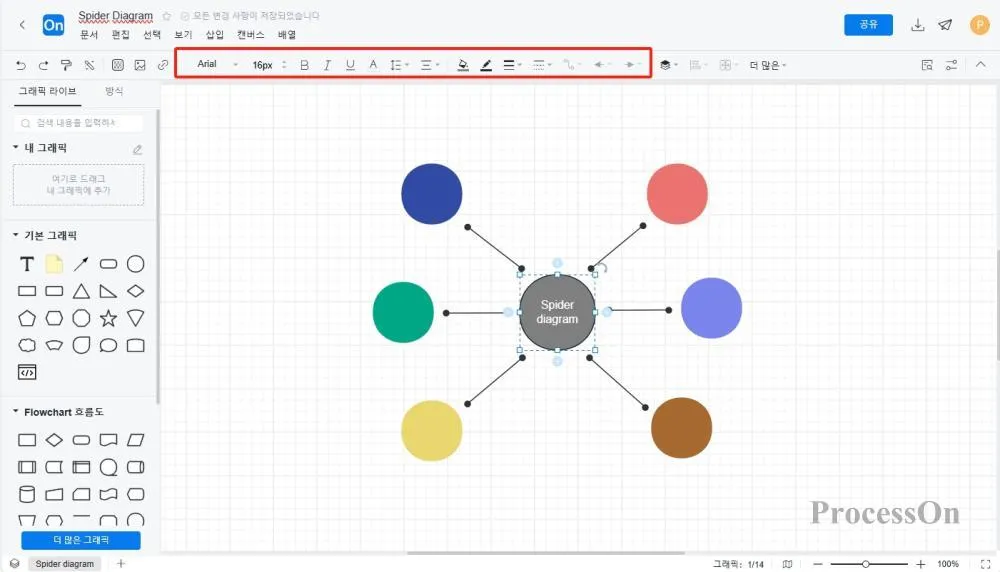Click the dotted background square icon
Viewport: 1000px width, 572px height.
pyautogui.click(x=117, y=65)
